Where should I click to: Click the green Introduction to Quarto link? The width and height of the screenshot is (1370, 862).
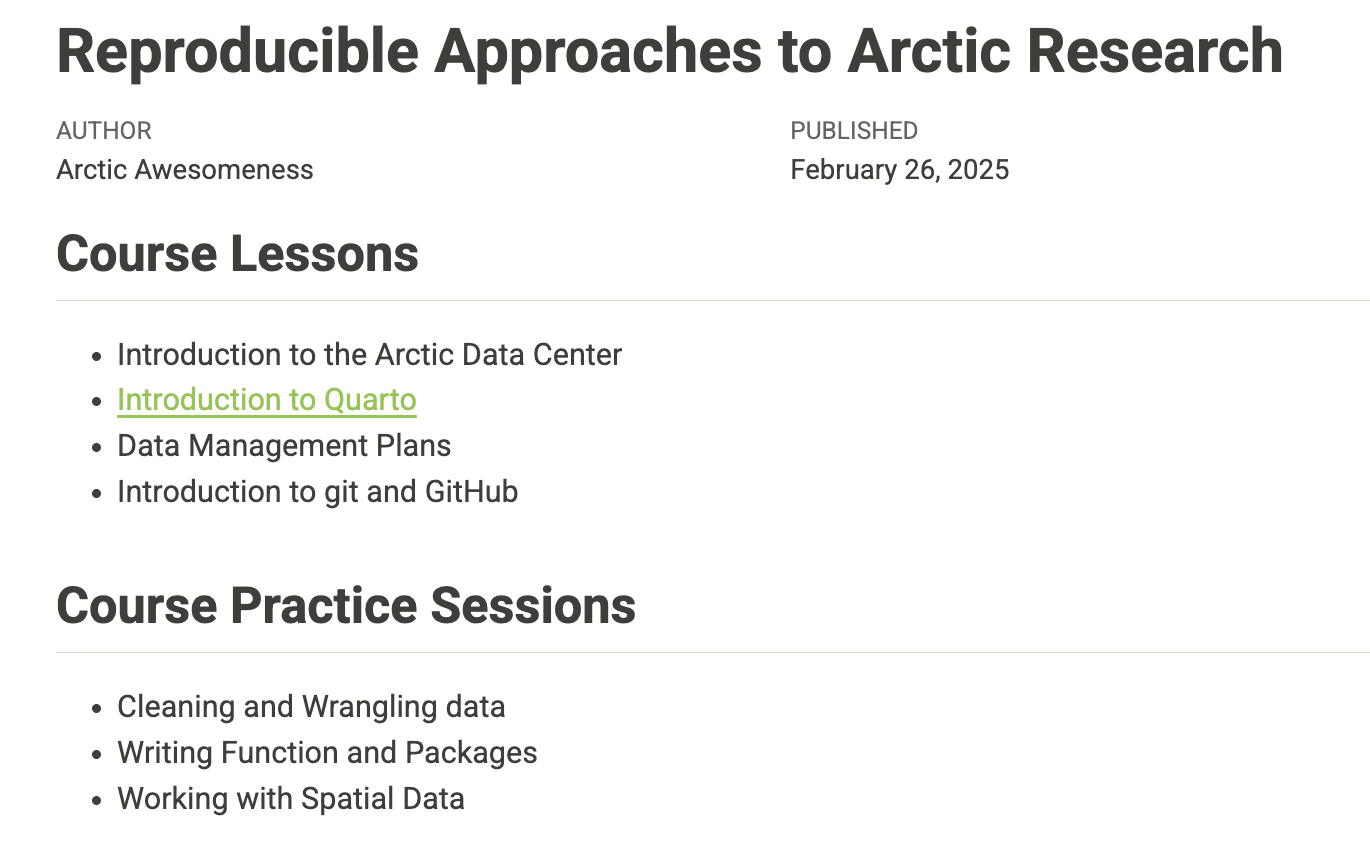pyautogui.click(x=266, y=400)
